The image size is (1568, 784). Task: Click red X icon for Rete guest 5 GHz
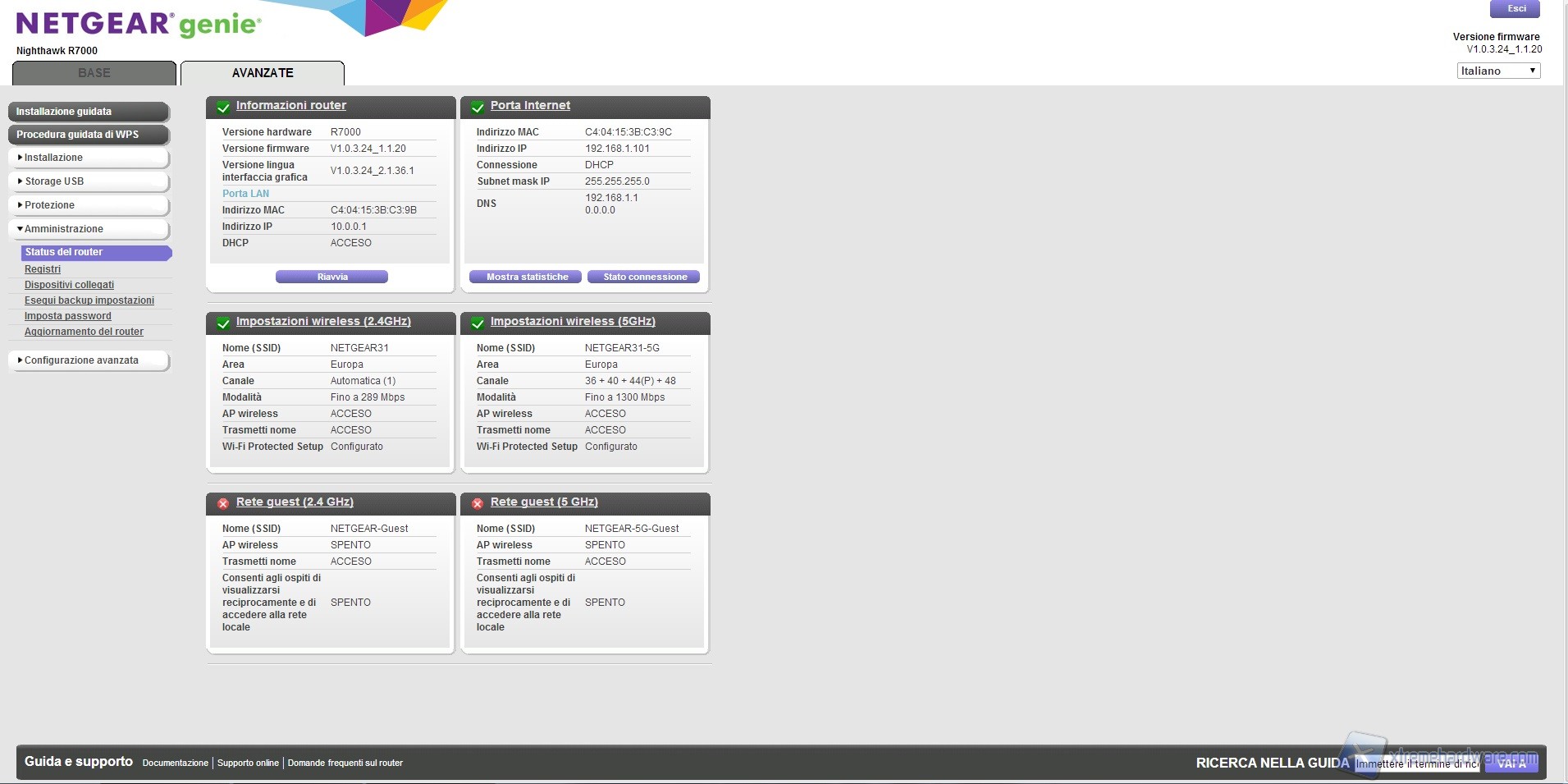point(477,503)
